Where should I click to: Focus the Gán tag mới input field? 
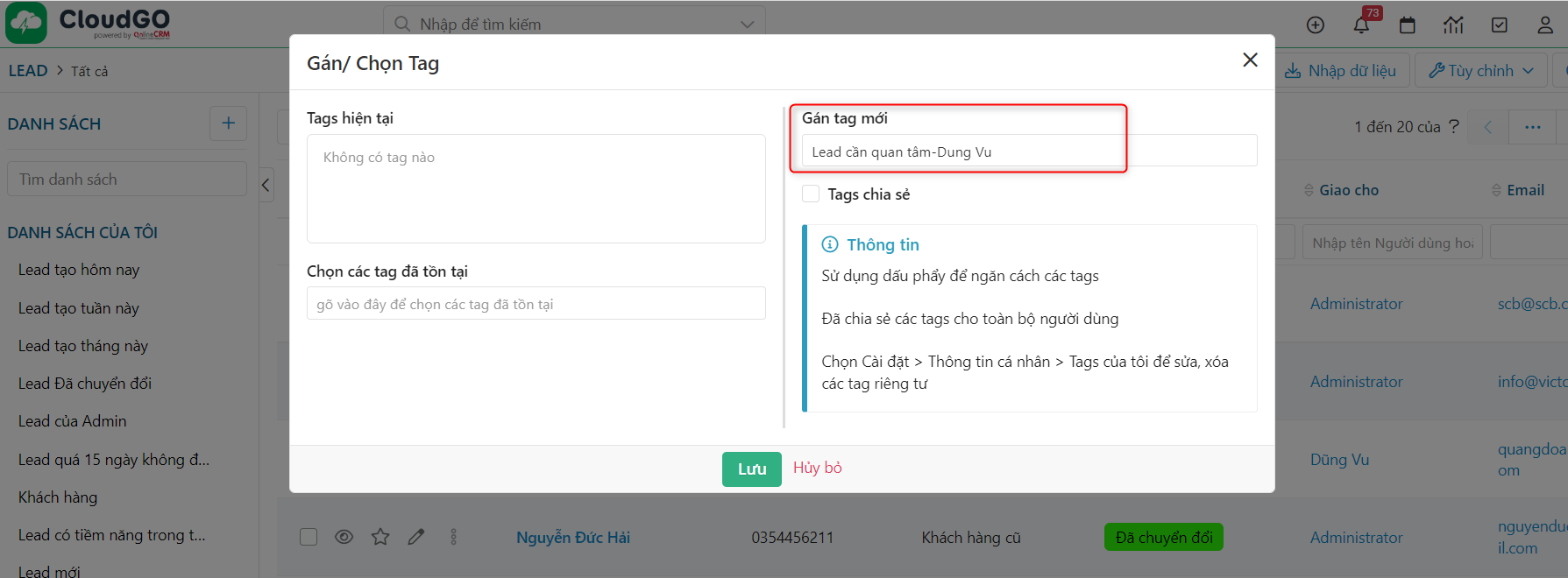click(1029, 151)
